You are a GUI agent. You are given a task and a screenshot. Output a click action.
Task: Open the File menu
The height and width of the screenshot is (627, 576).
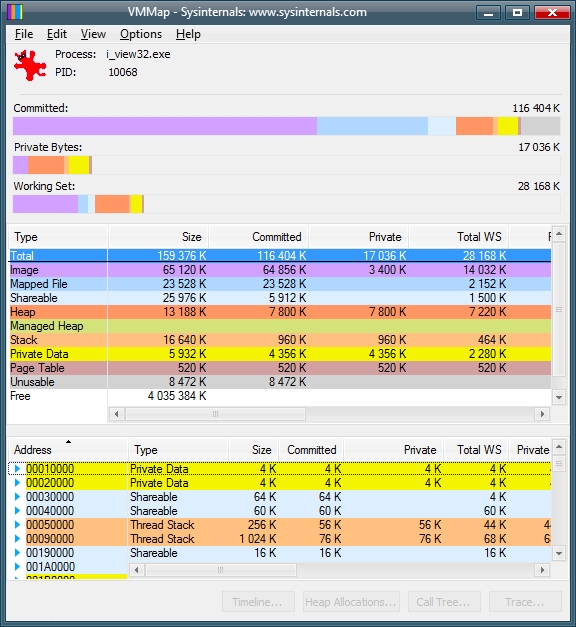coord(24,34)
